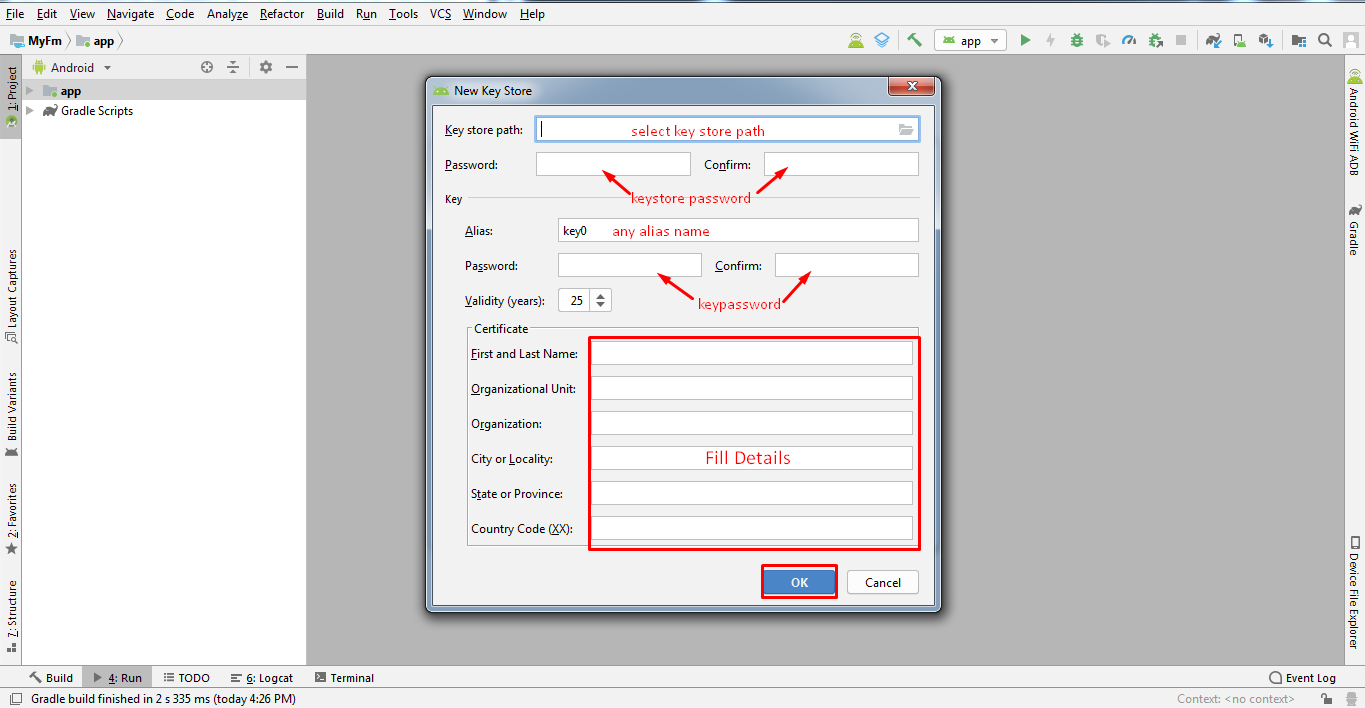Switch to the Terminal tool window tab
This screenshot has width=1365, height=708.
[x=344, y=677]
